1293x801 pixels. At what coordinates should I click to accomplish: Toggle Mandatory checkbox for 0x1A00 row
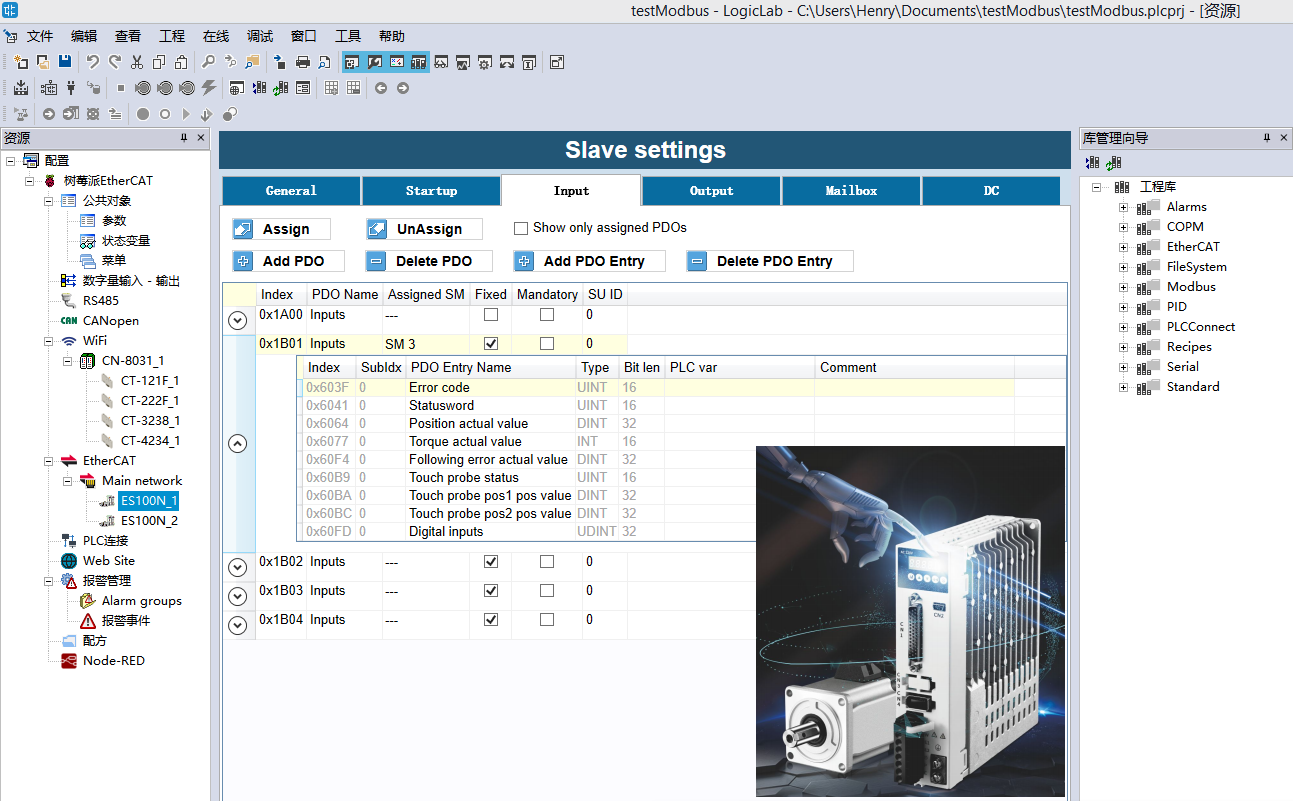pos(547,315)
